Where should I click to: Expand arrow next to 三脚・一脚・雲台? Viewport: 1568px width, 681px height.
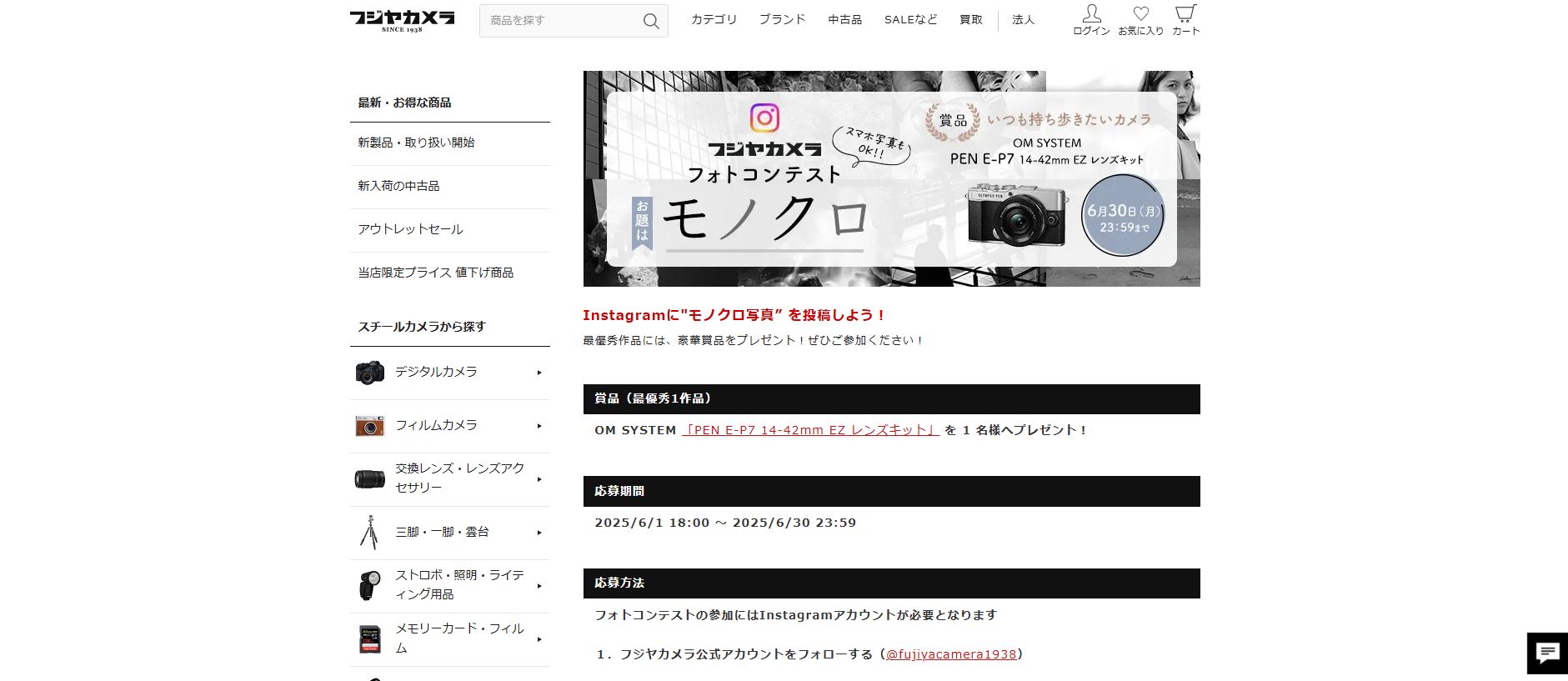tap(539, 533)
